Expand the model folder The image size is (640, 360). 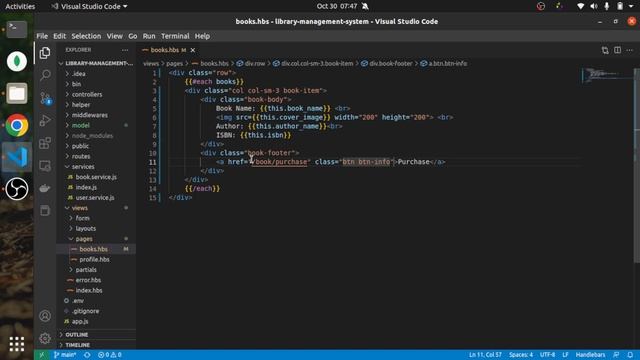pyautogui.click(x=96, y=125)
